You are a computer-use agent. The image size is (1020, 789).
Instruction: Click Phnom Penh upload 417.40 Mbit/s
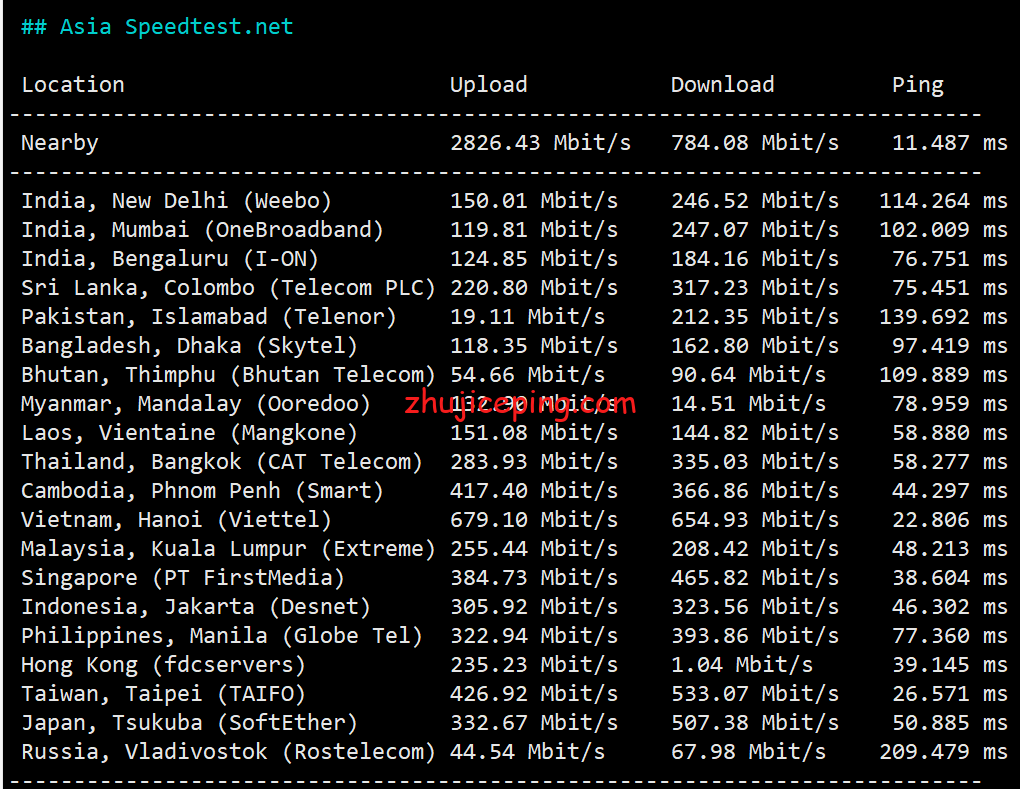pyautogui.click(x=534, y=490)
